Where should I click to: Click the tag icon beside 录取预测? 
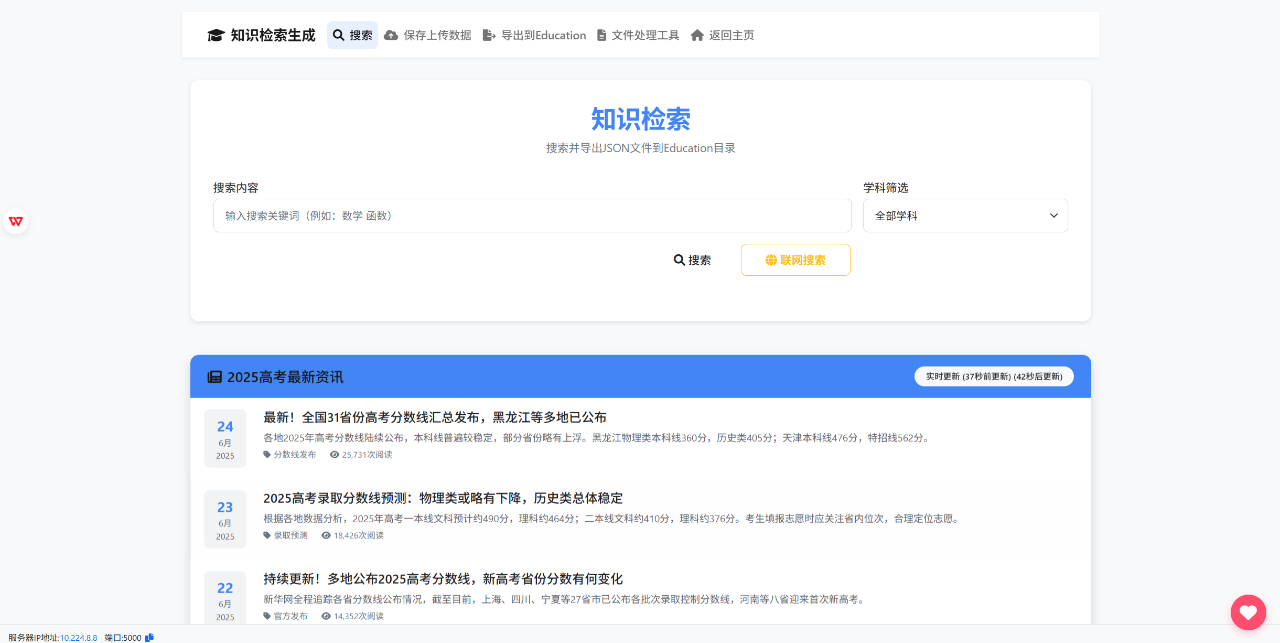tap(267, 535)
